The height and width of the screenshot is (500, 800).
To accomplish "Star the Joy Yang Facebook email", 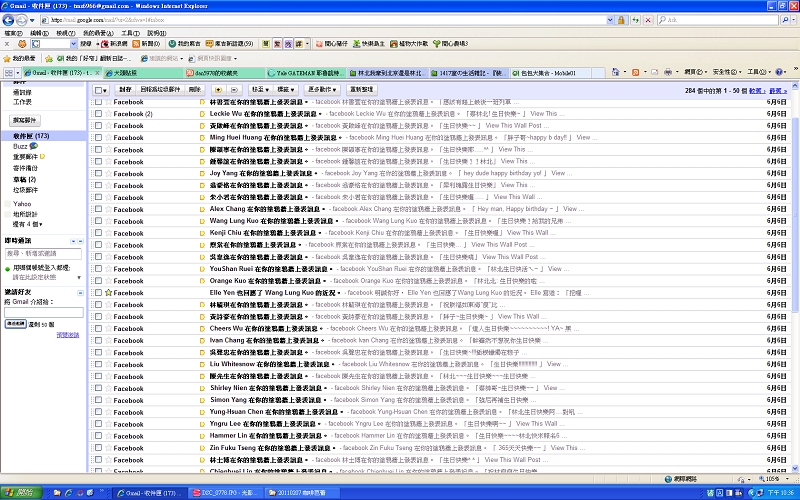I will tap(108, 173).
